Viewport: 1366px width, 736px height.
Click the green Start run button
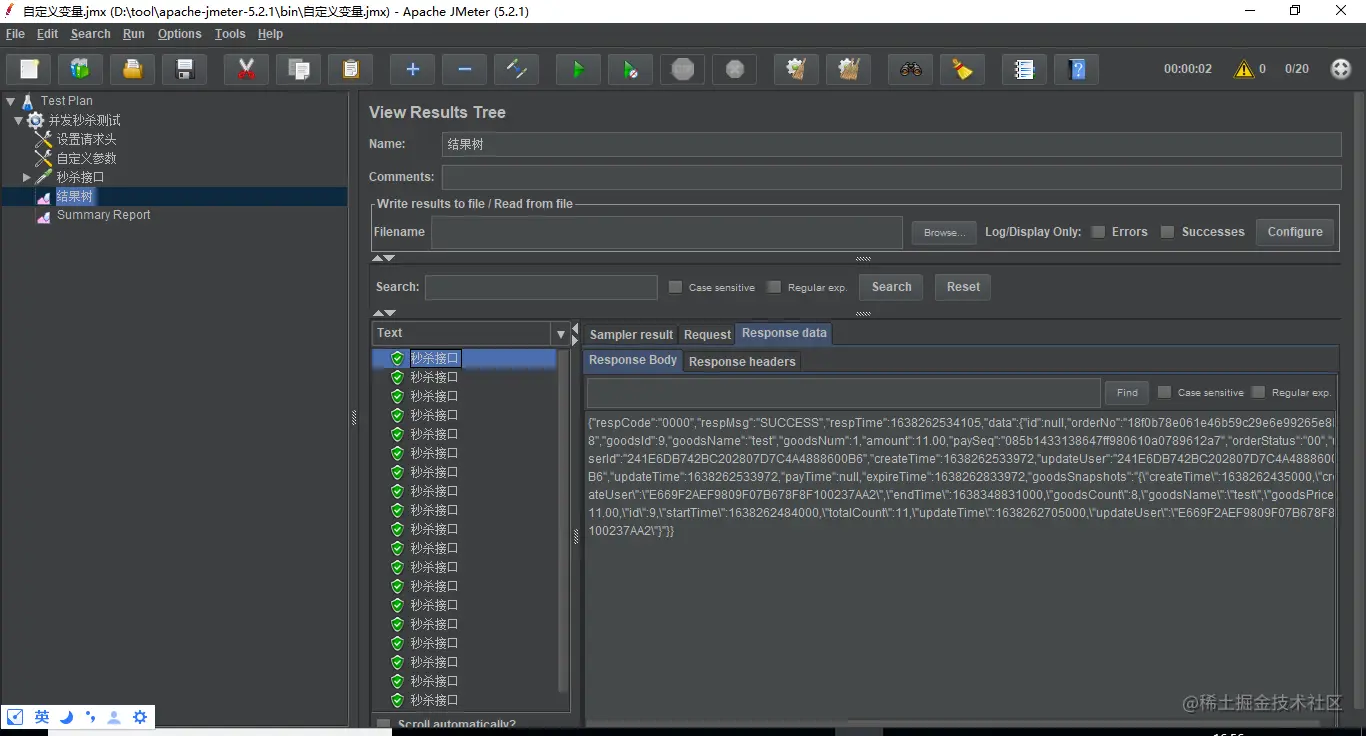pos(578,69)
